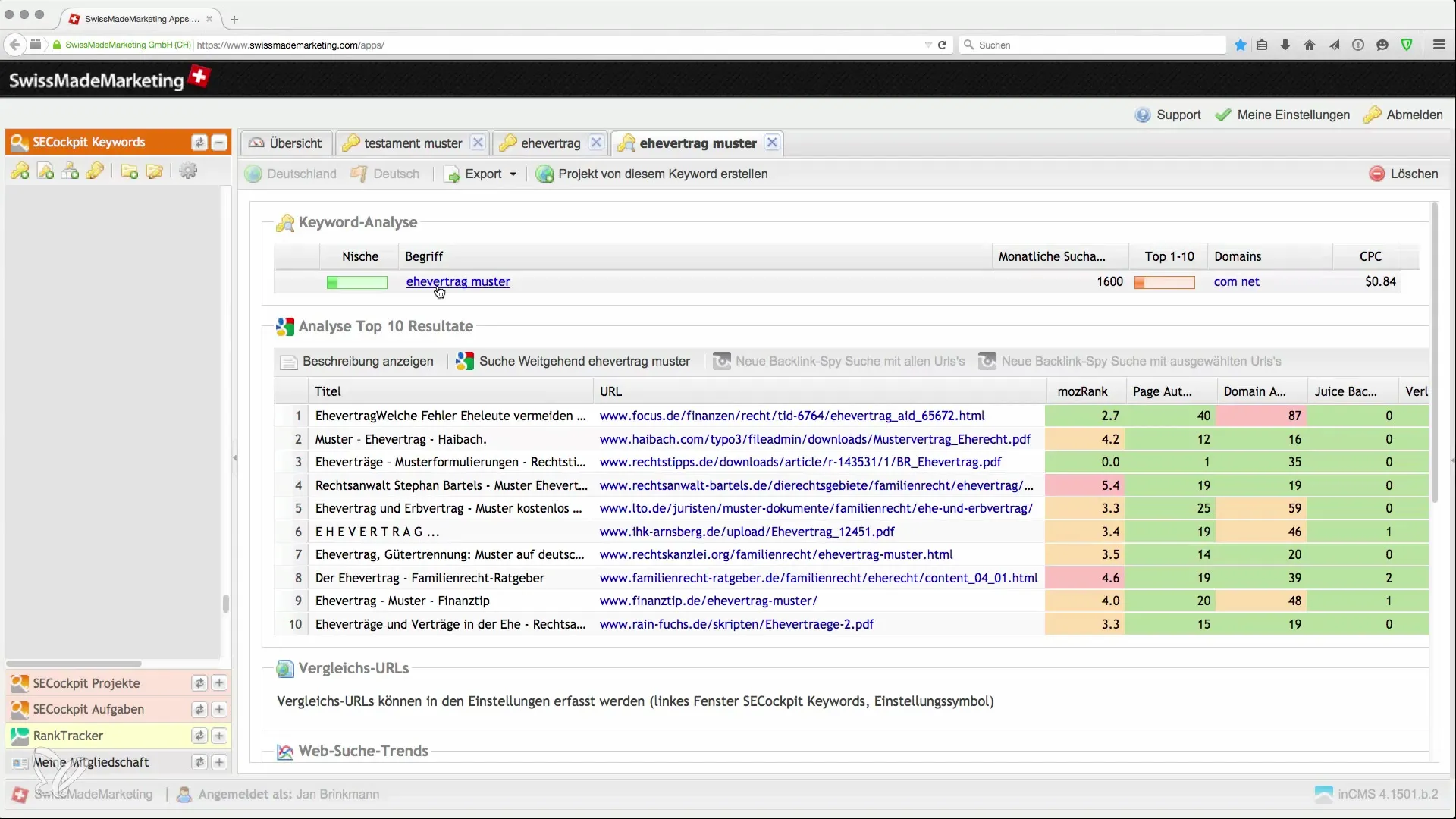Image resolution: width=1456 pixels, height=819 pixels.
Task: Open the www.finanztip.de/ehevertrag-muster link
Action: [x=708, y=601]
